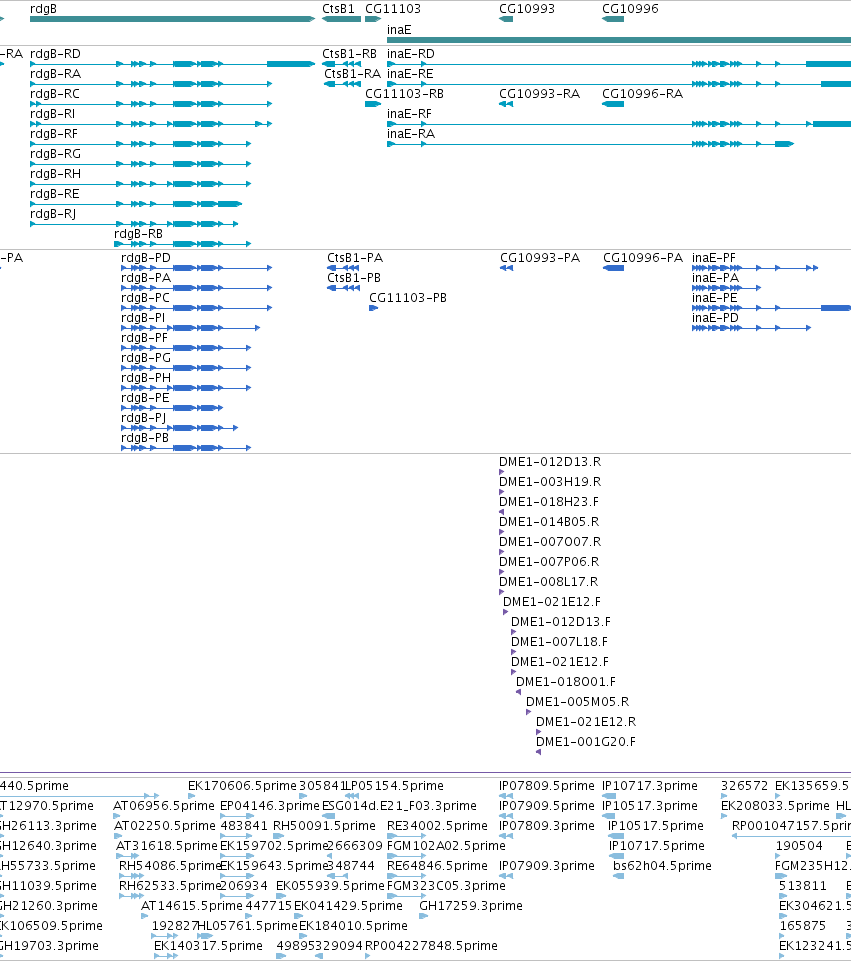Choose protein rdgB-PG

point(146,358)
